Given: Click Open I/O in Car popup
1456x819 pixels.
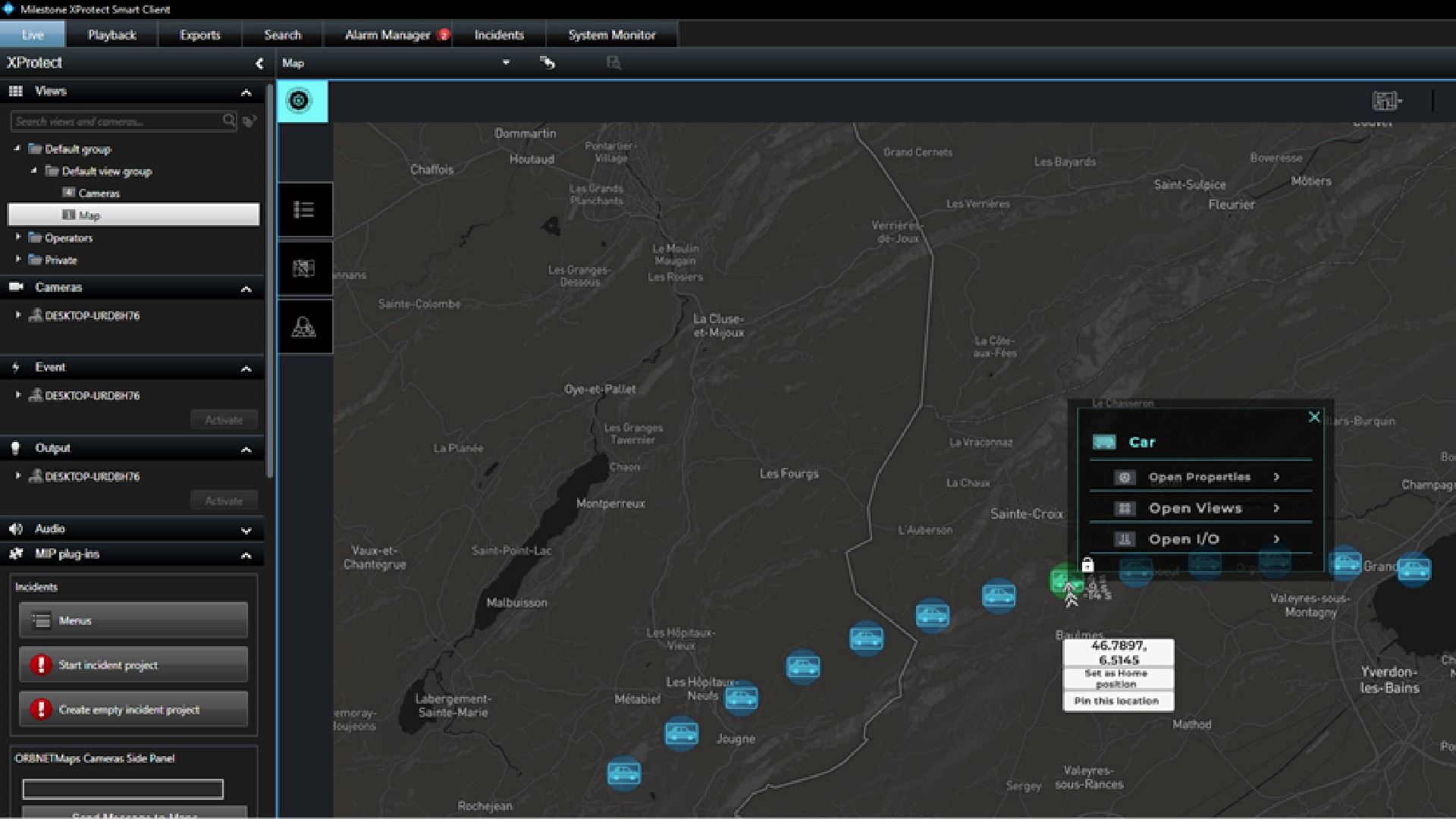Looking at the screenshot, I should click(x=1200, y=539).
